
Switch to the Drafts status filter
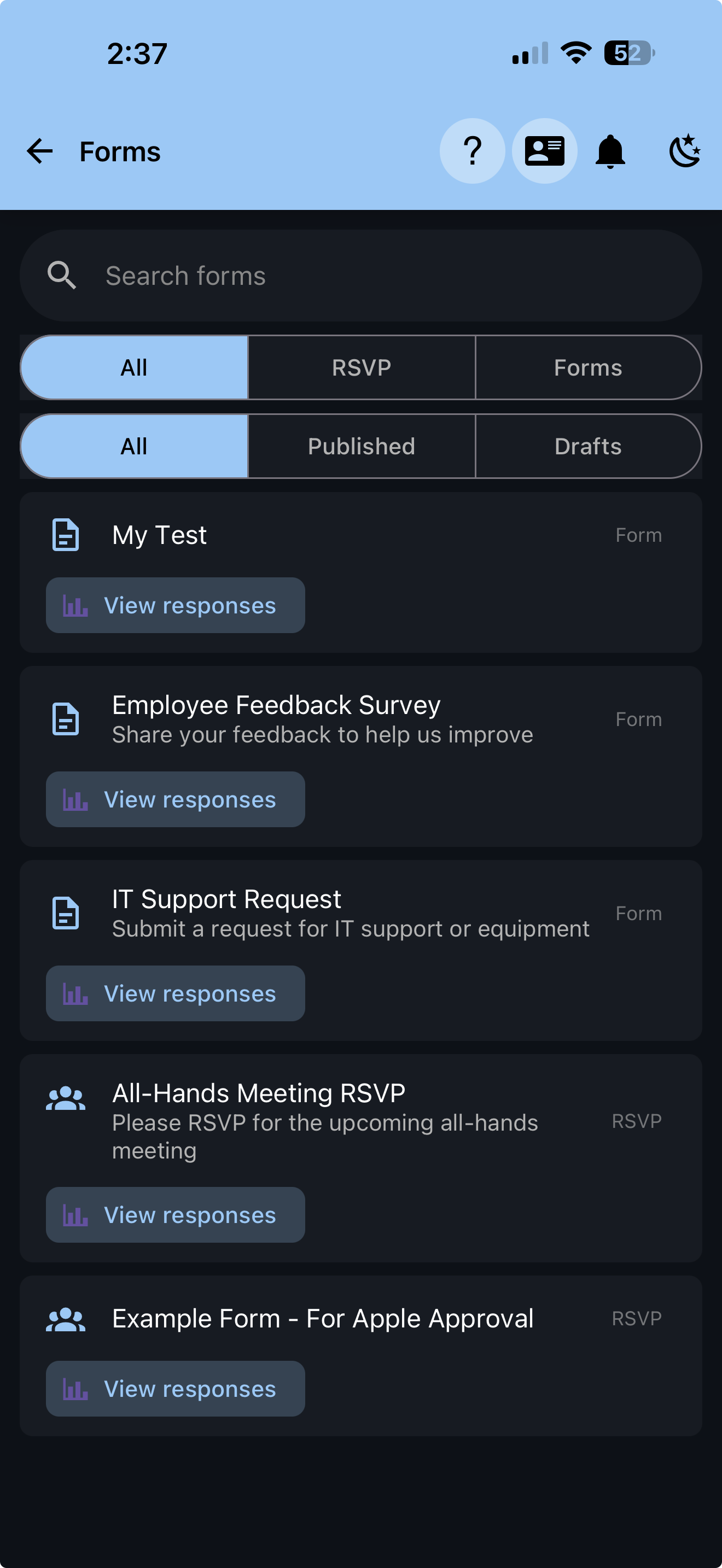point(588,446)
